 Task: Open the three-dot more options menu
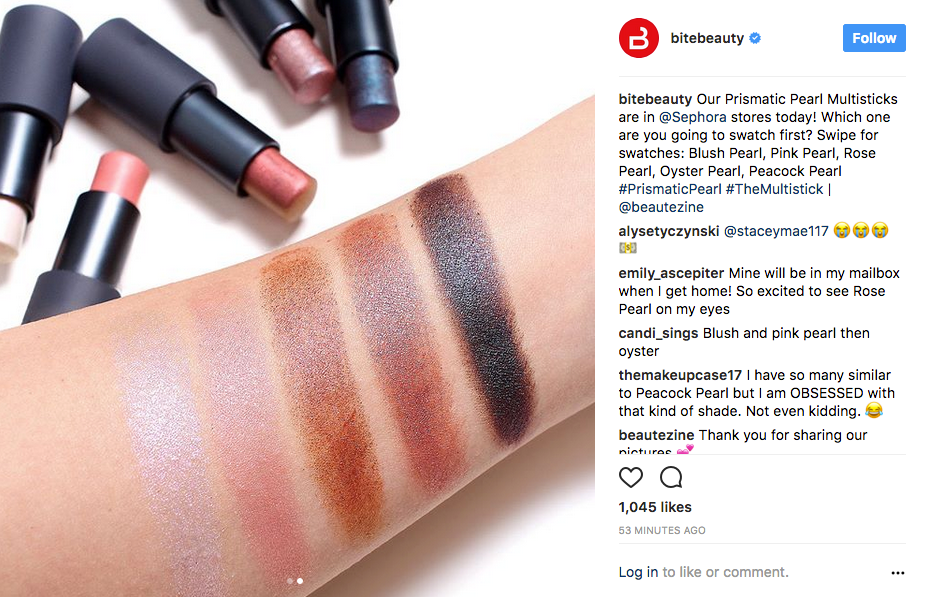(x=897, y=573)
